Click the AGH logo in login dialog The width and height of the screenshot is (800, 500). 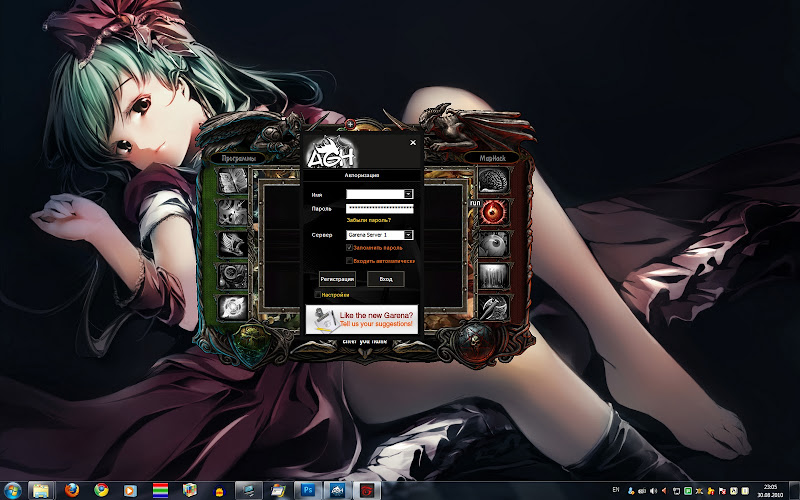point(331,152)
